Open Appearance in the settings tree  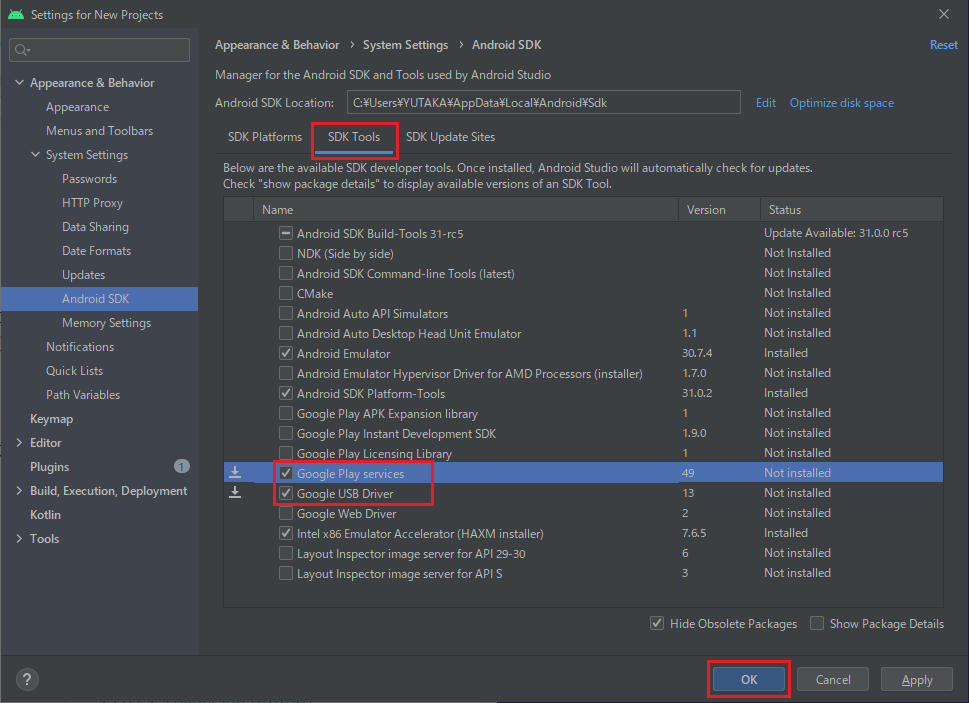(77, 107)
